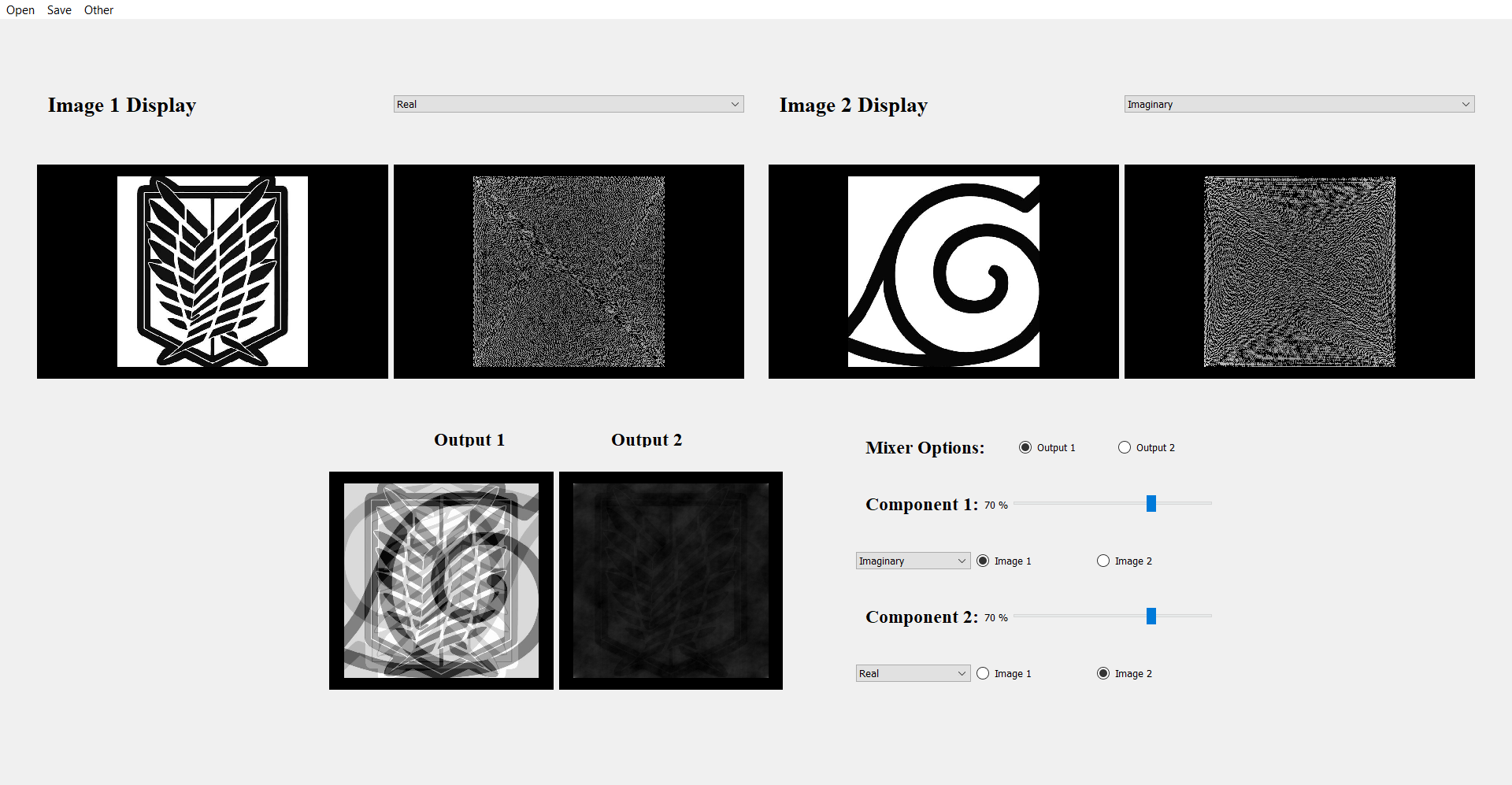
Task: Click the Output 1 mixed image
Action: click(x=441, y=580)
